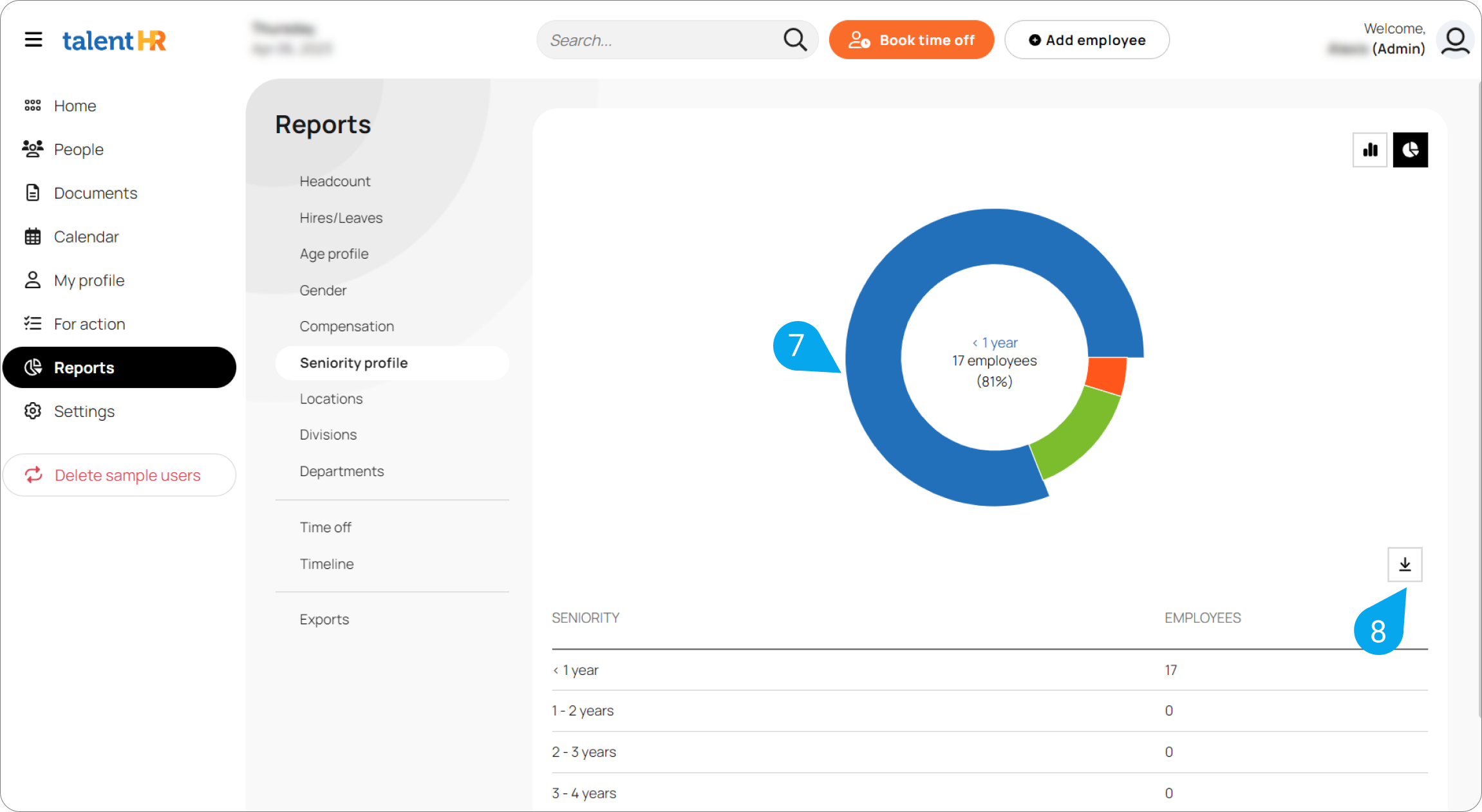This screenshot has height=812, width=1482.
Task: Click the Add employee button
Action: point(1087,40)
